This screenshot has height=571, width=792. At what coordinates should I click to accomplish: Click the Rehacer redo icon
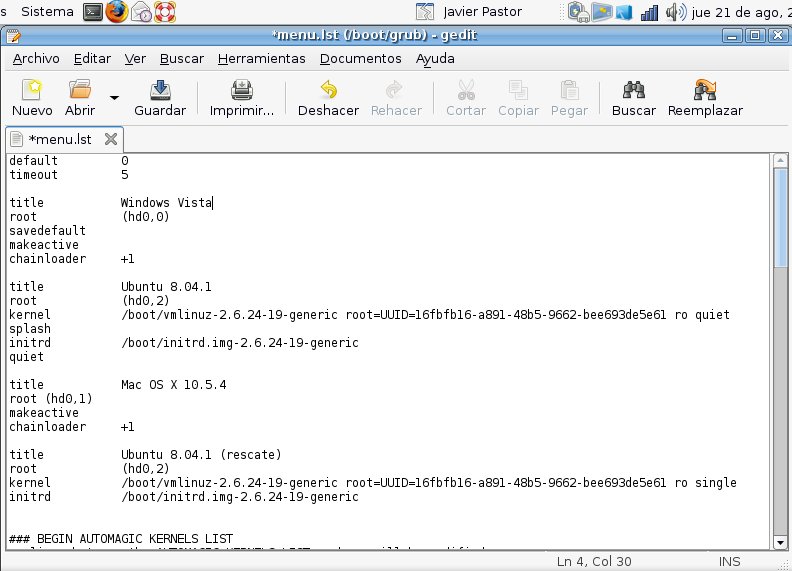coord(394,90)
